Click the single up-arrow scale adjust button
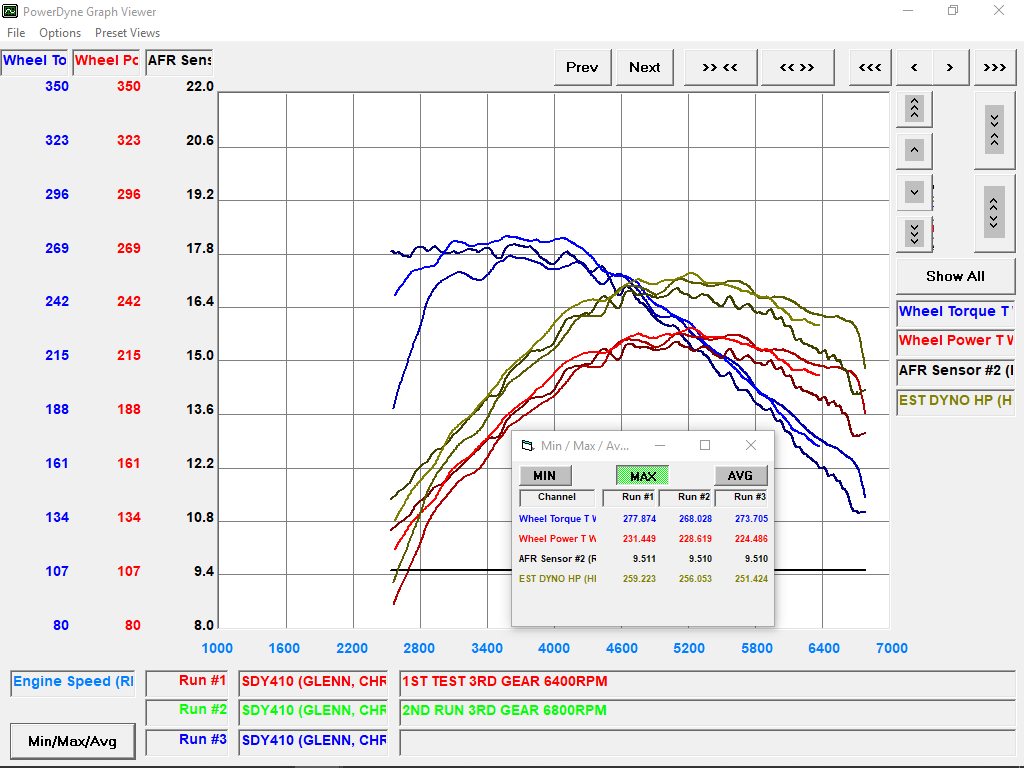This screenshot has height=768, width=1024. pyautogui.click(x=913, y=150)
